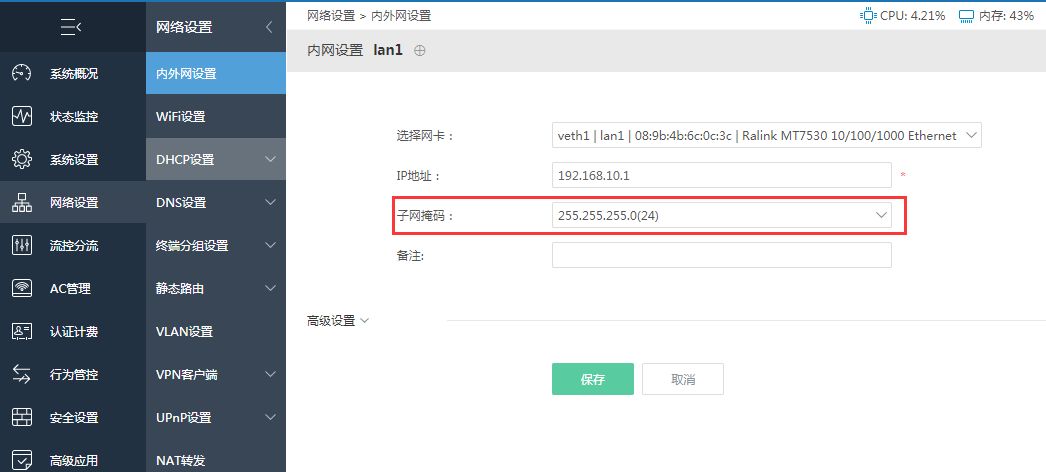
Task: Select the 状态监控 monitor icon
Action: (x=22, y=117)
